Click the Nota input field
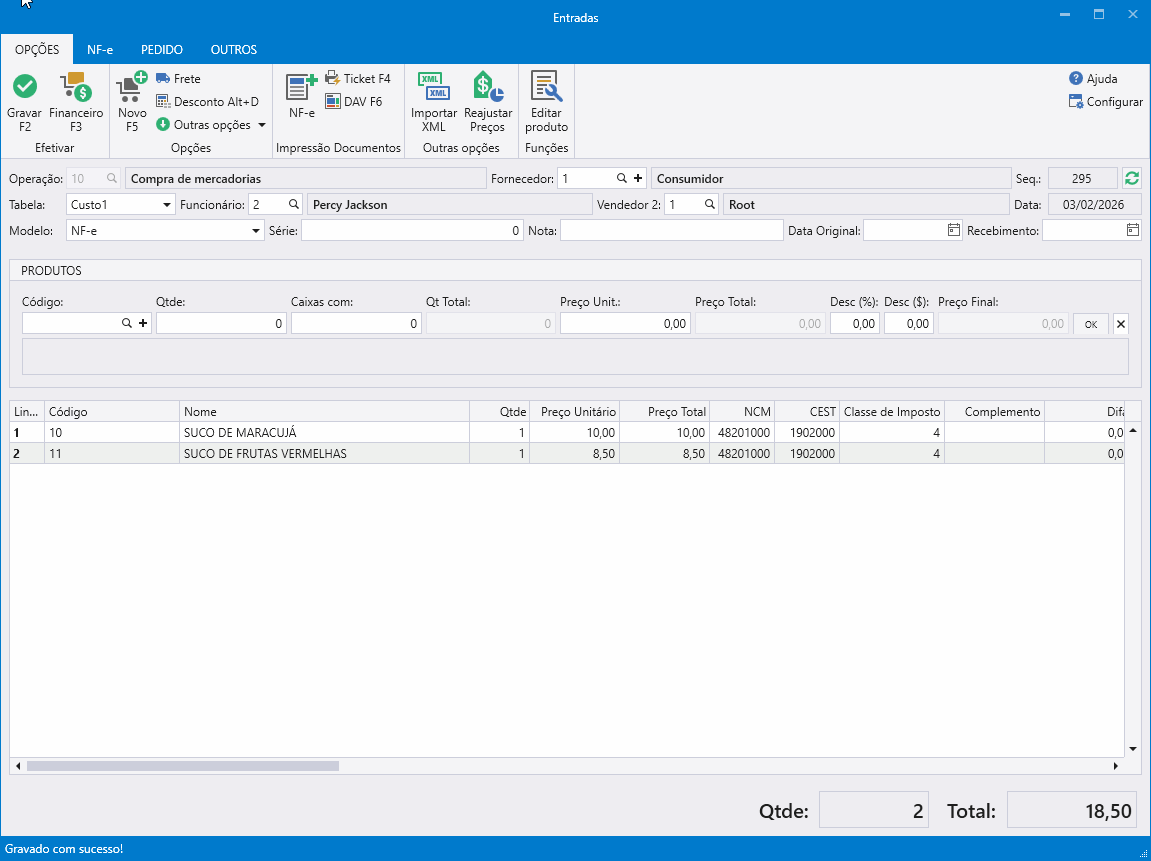The image size is (1151, 861). point(671,230)
